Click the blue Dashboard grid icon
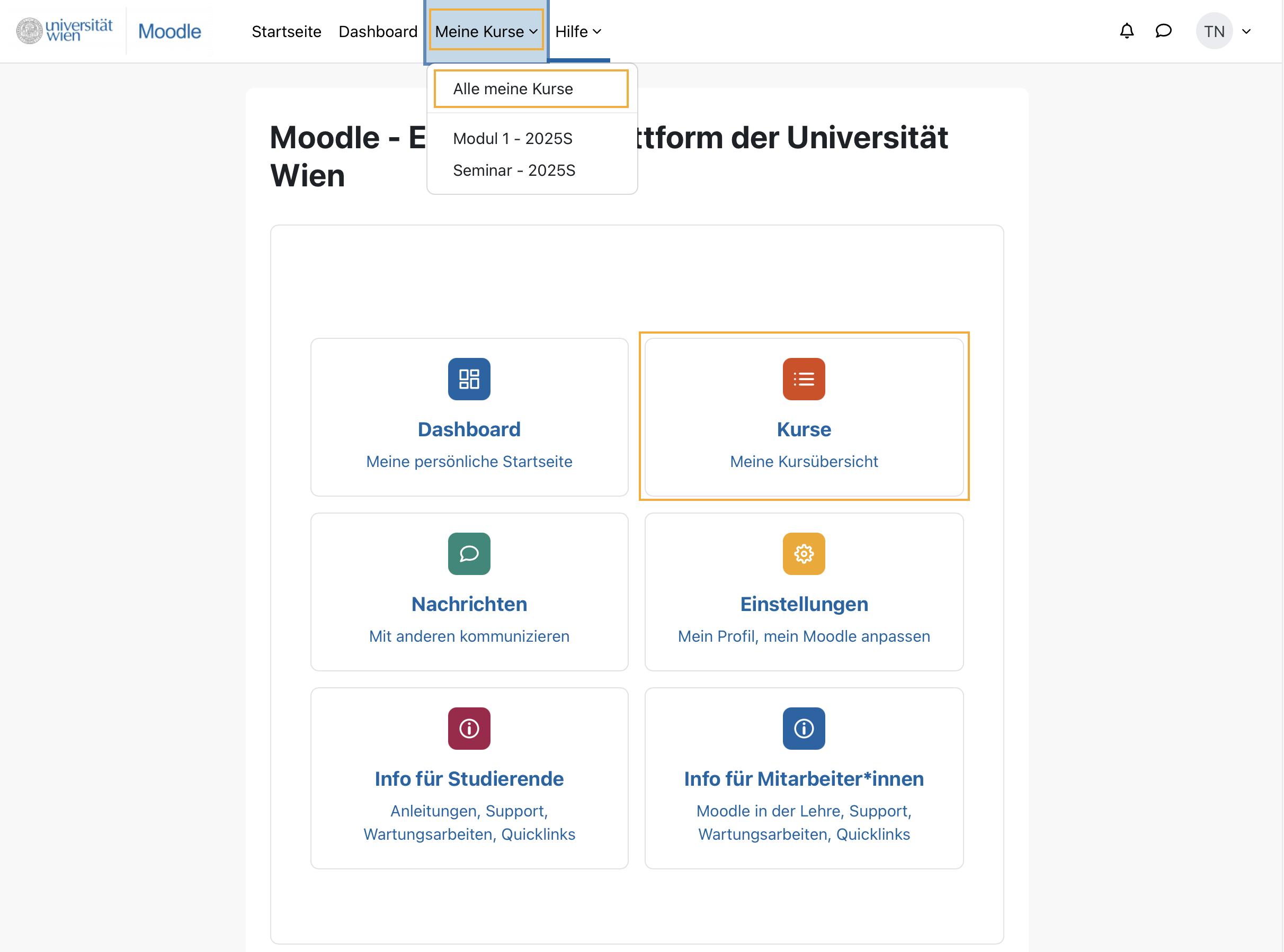 (469, 379)
